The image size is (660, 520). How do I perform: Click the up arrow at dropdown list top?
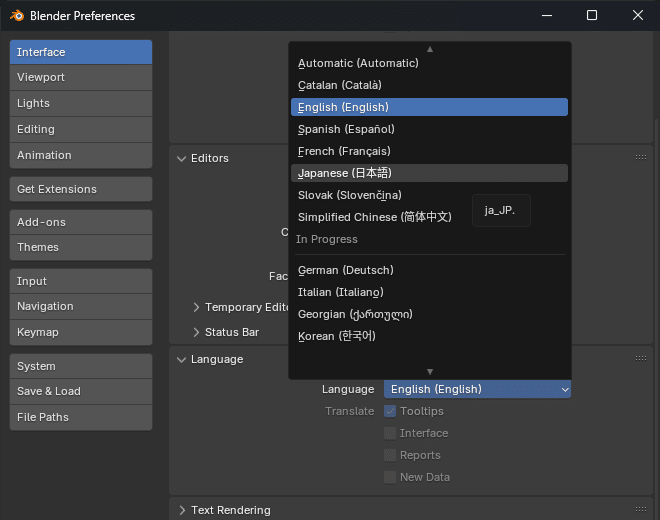(430, 49)
